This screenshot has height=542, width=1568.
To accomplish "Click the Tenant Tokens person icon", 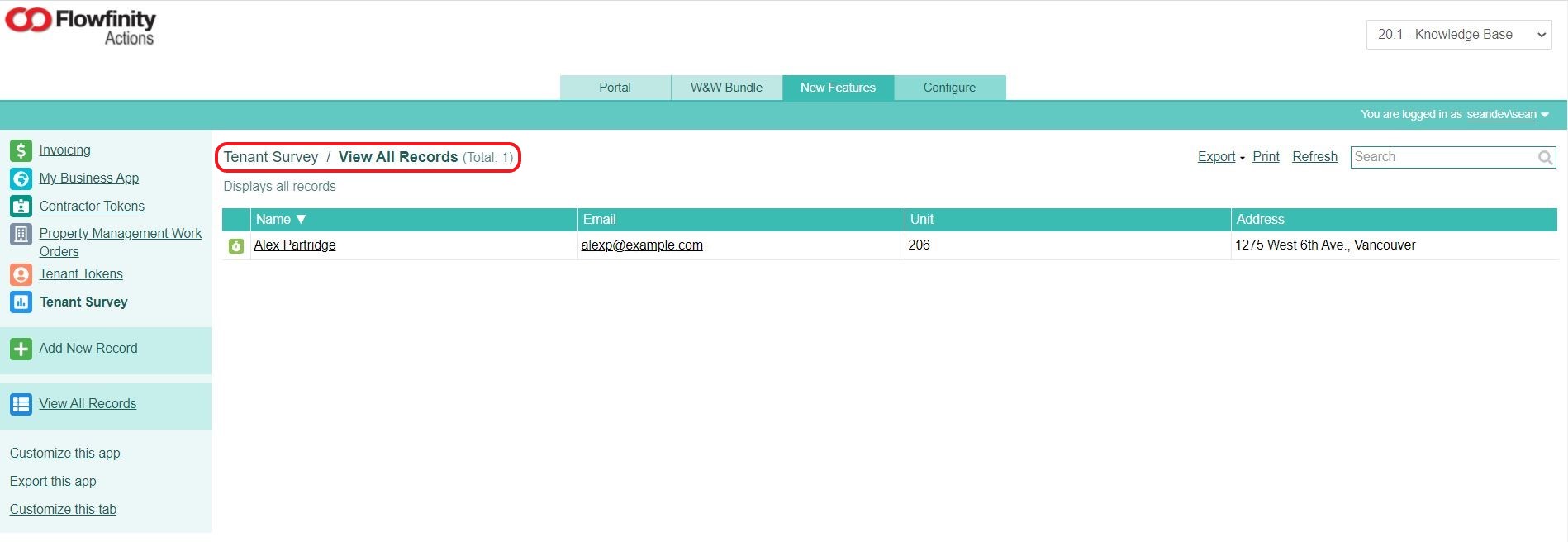I will coord(21,274).
